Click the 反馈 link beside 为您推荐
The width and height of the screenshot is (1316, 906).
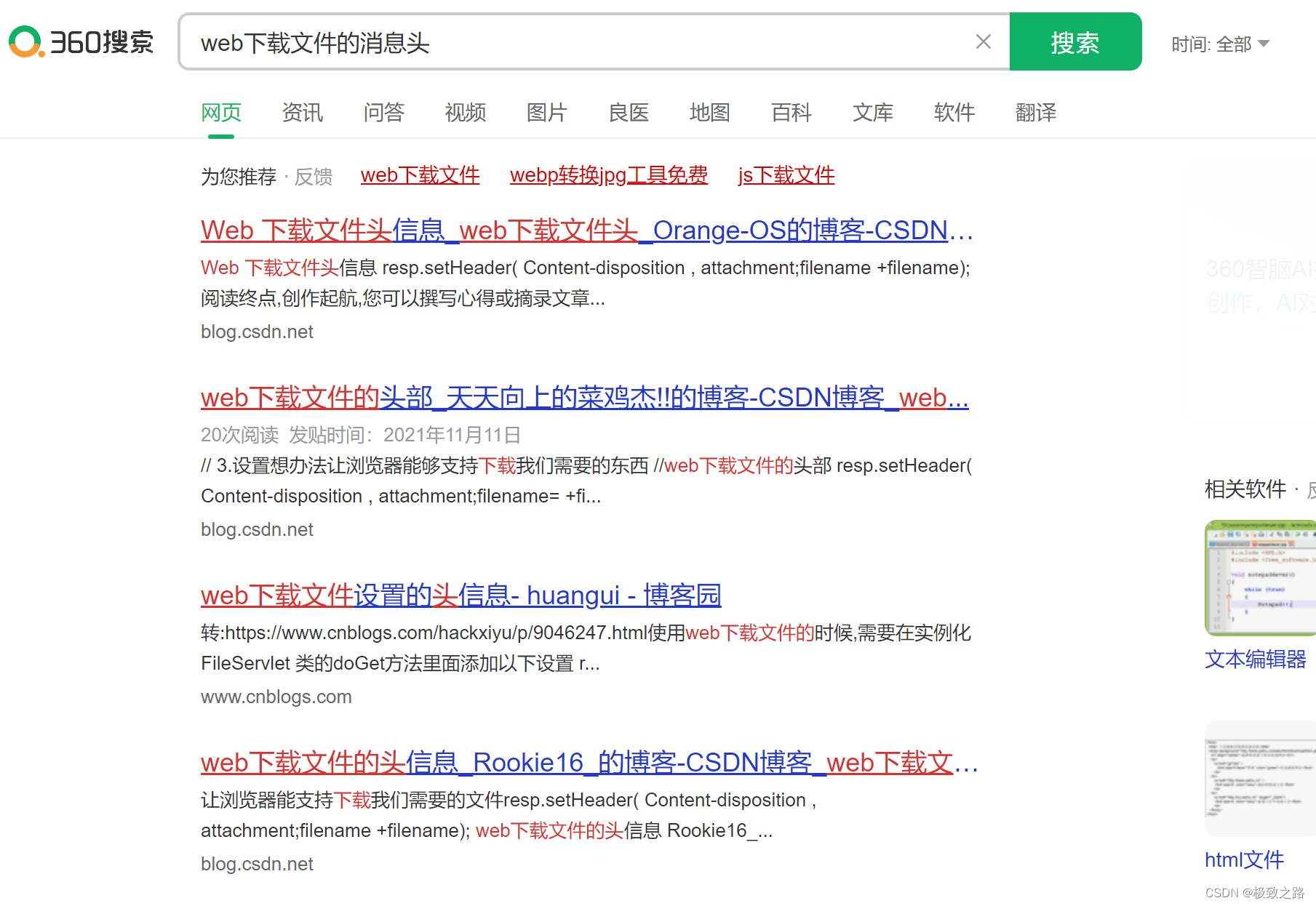pos(314,176)
